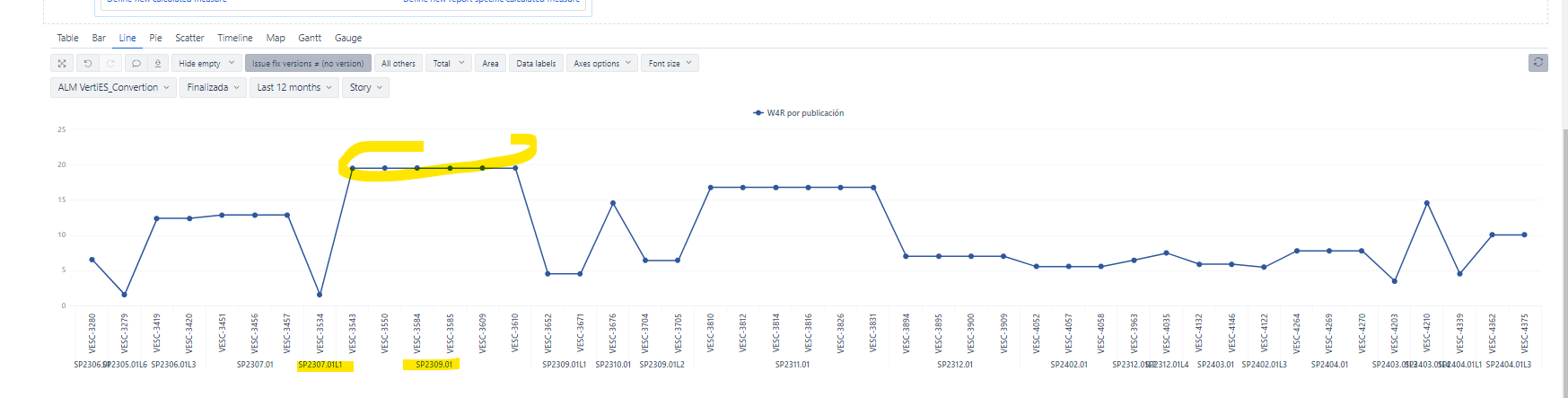Open the Font size dropdown

click(670, 64)
